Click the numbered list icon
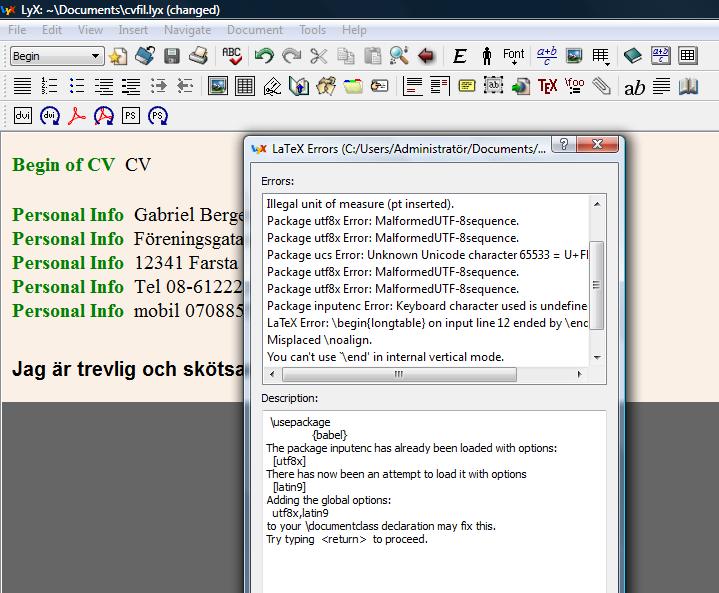Screen dimensions: 719x593 [49, 86]
